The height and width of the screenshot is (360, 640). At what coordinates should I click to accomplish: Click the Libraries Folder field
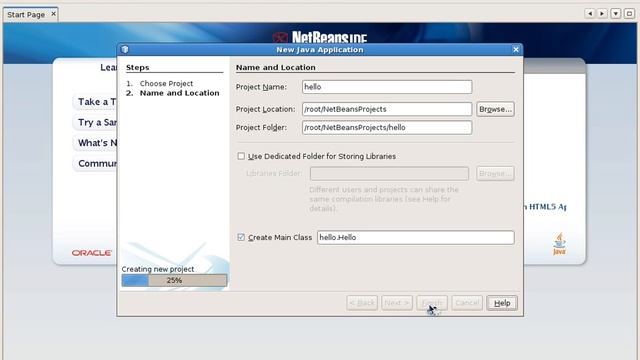pos(389,173)
